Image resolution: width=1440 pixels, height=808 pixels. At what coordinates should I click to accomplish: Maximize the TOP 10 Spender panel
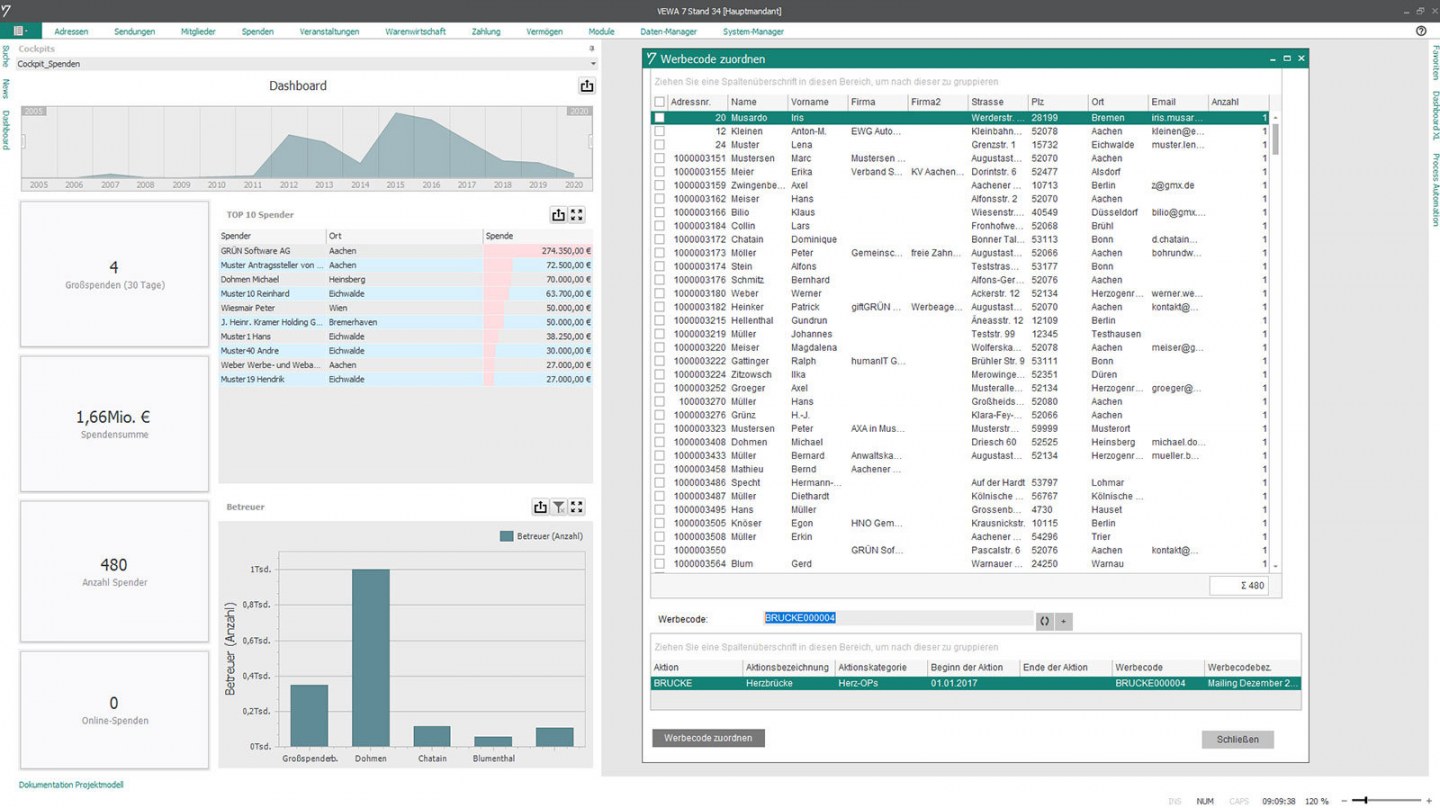tap(577, 215)
